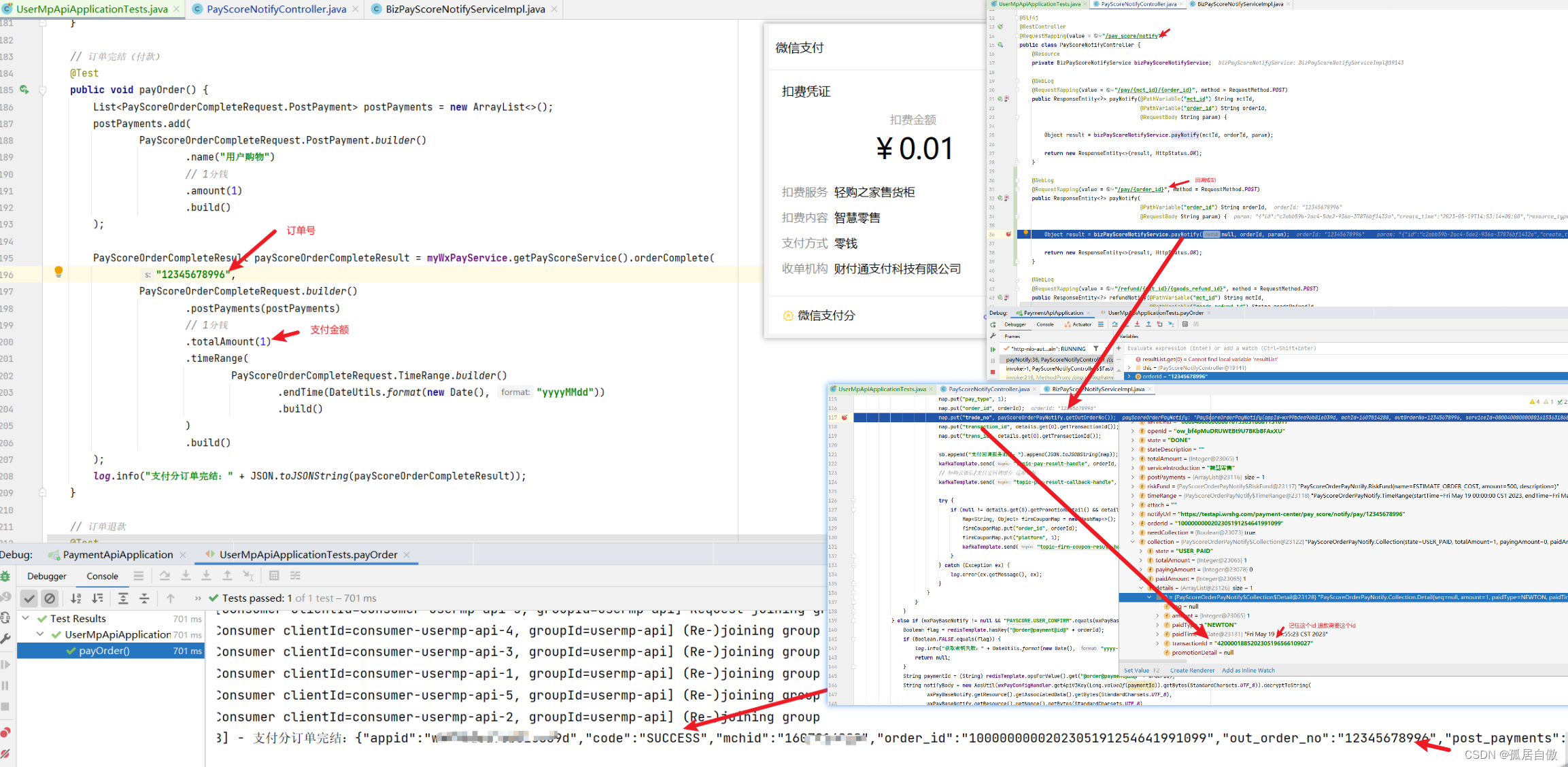Click the Run to Cursor icon

pos(248,576)
